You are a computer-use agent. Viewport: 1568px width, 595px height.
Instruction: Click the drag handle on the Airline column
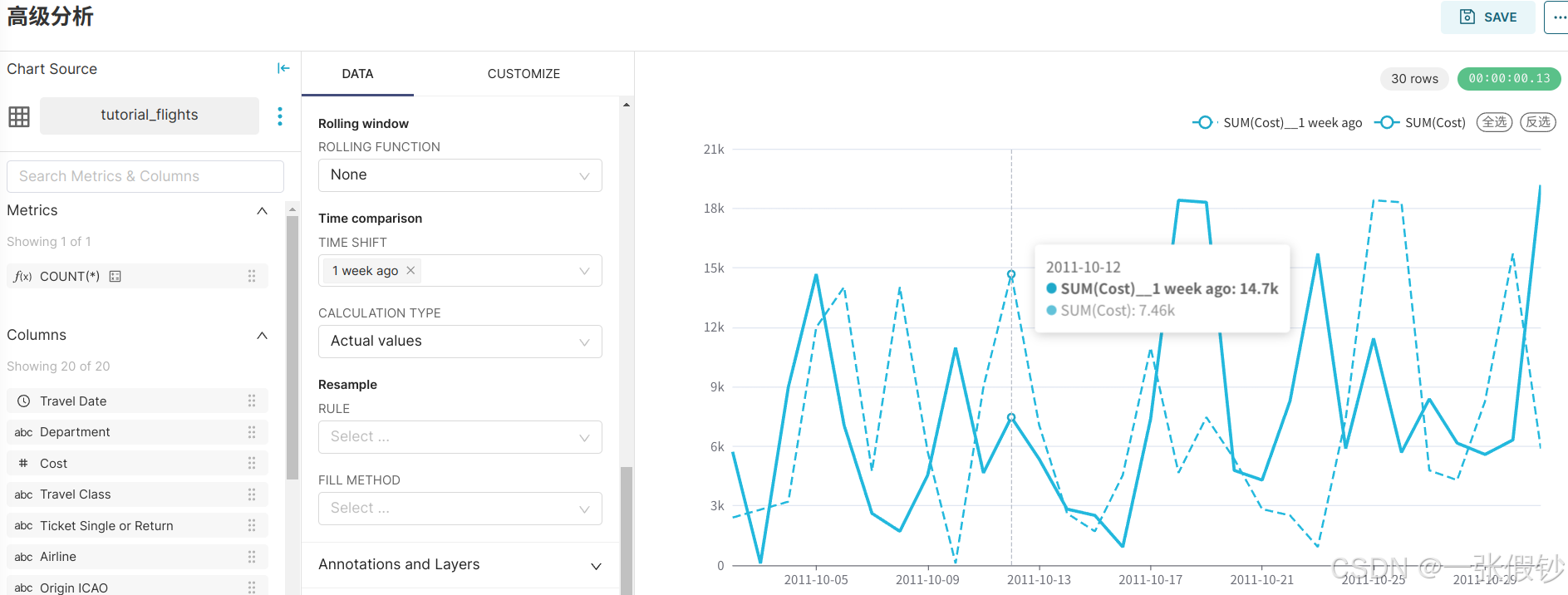[x=252, y=557]
